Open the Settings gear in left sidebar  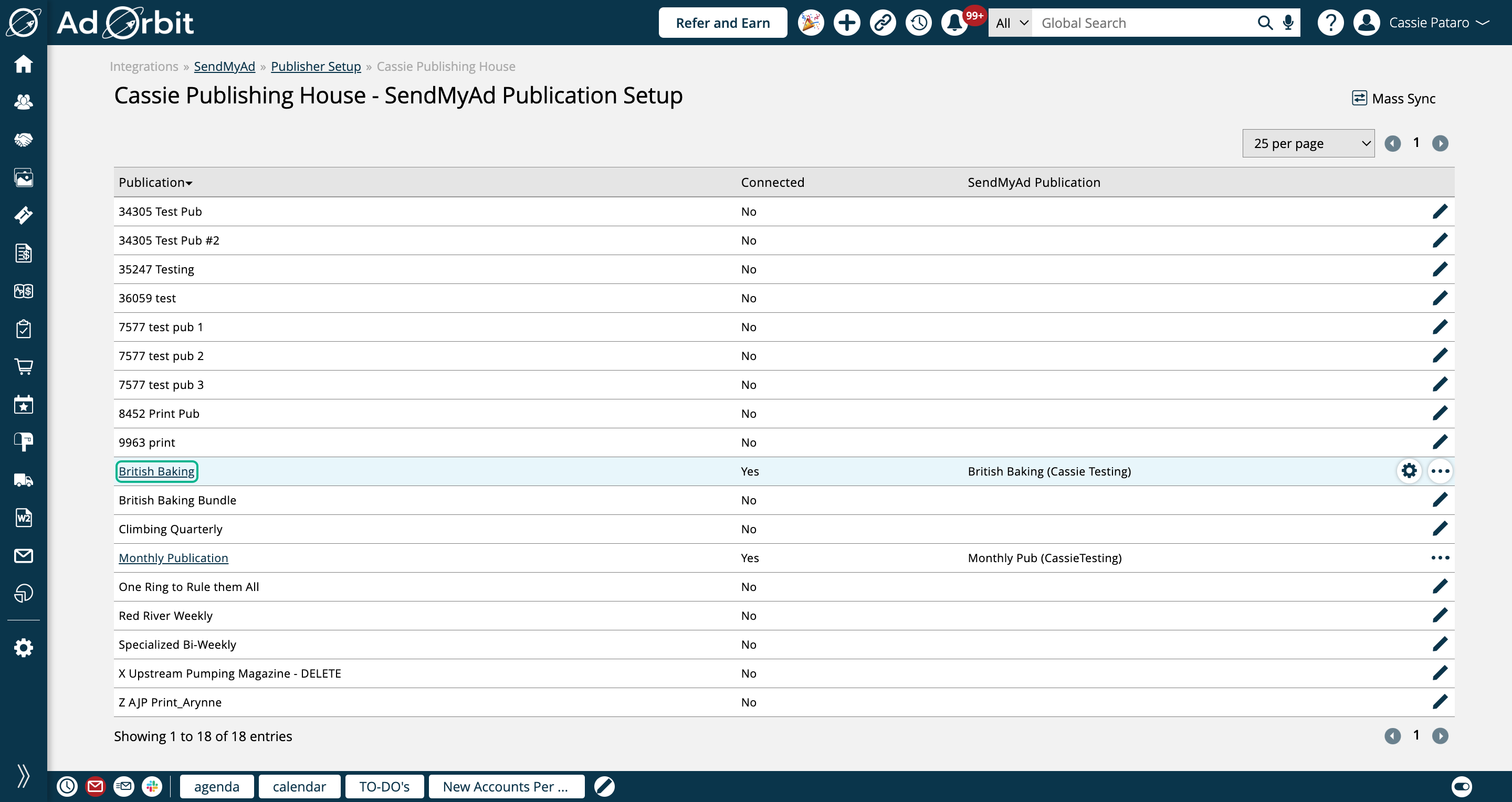click(x=24, y=648)
